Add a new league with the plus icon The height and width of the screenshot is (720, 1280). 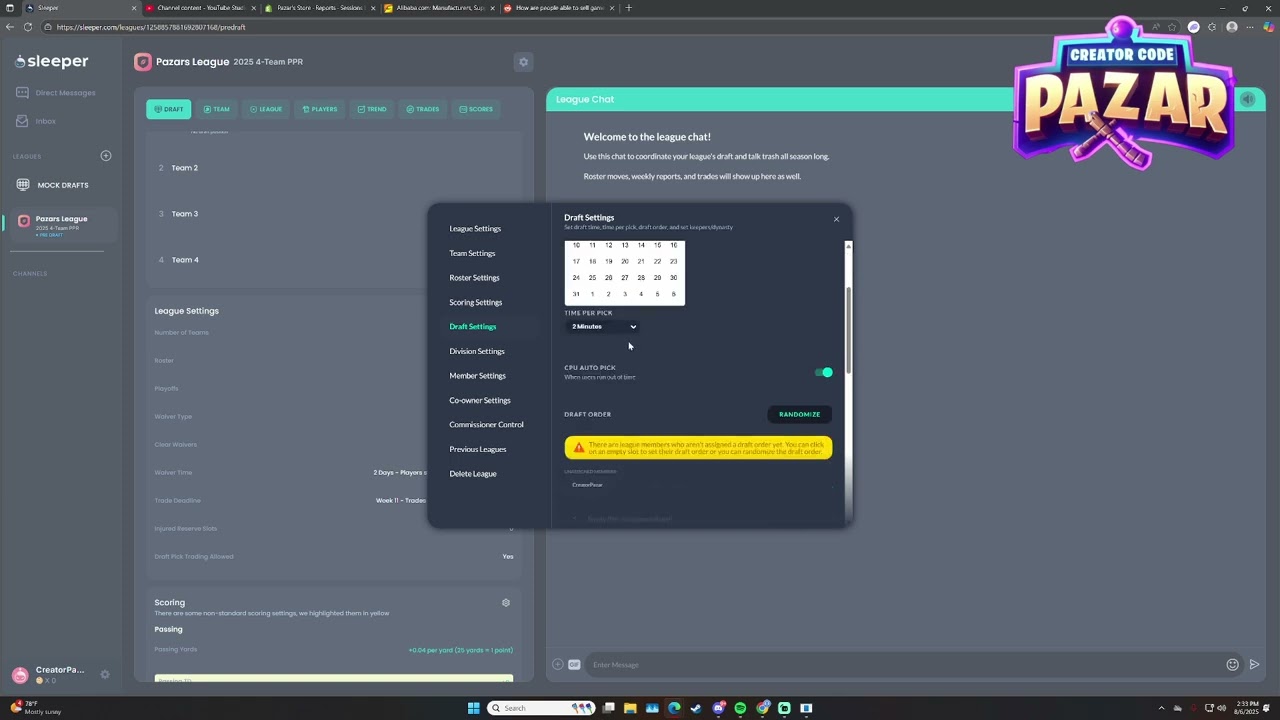[x=106, y=156]
